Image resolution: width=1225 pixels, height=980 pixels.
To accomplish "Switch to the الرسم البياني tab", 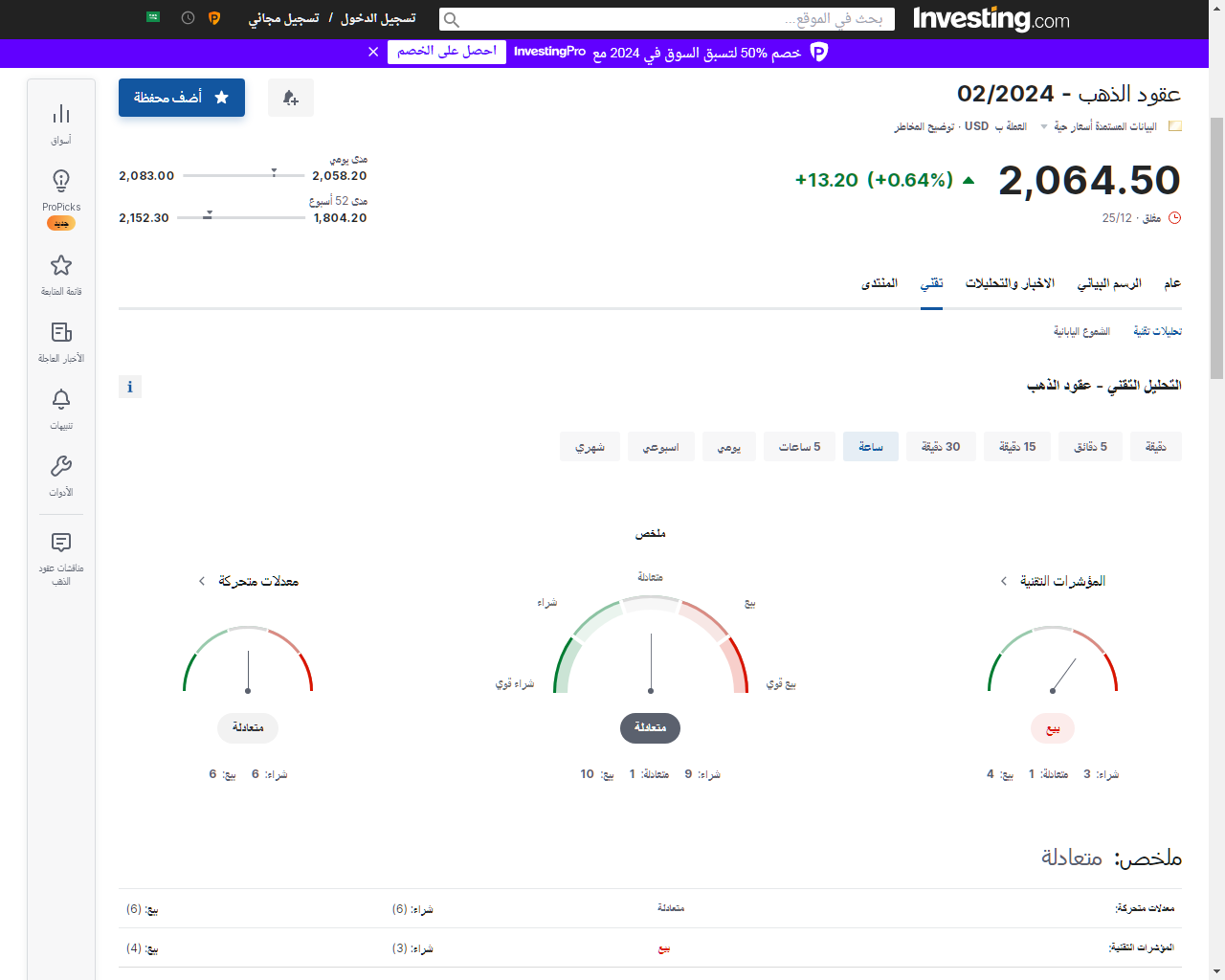I will click(1109, 283).
